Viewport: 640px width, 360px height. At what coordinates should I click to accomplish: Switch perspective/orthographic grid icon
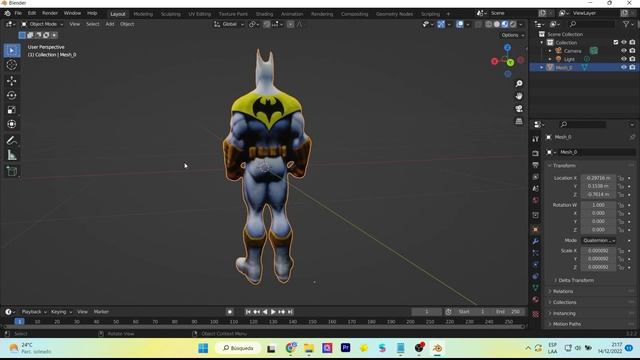[x=519, y=121]
